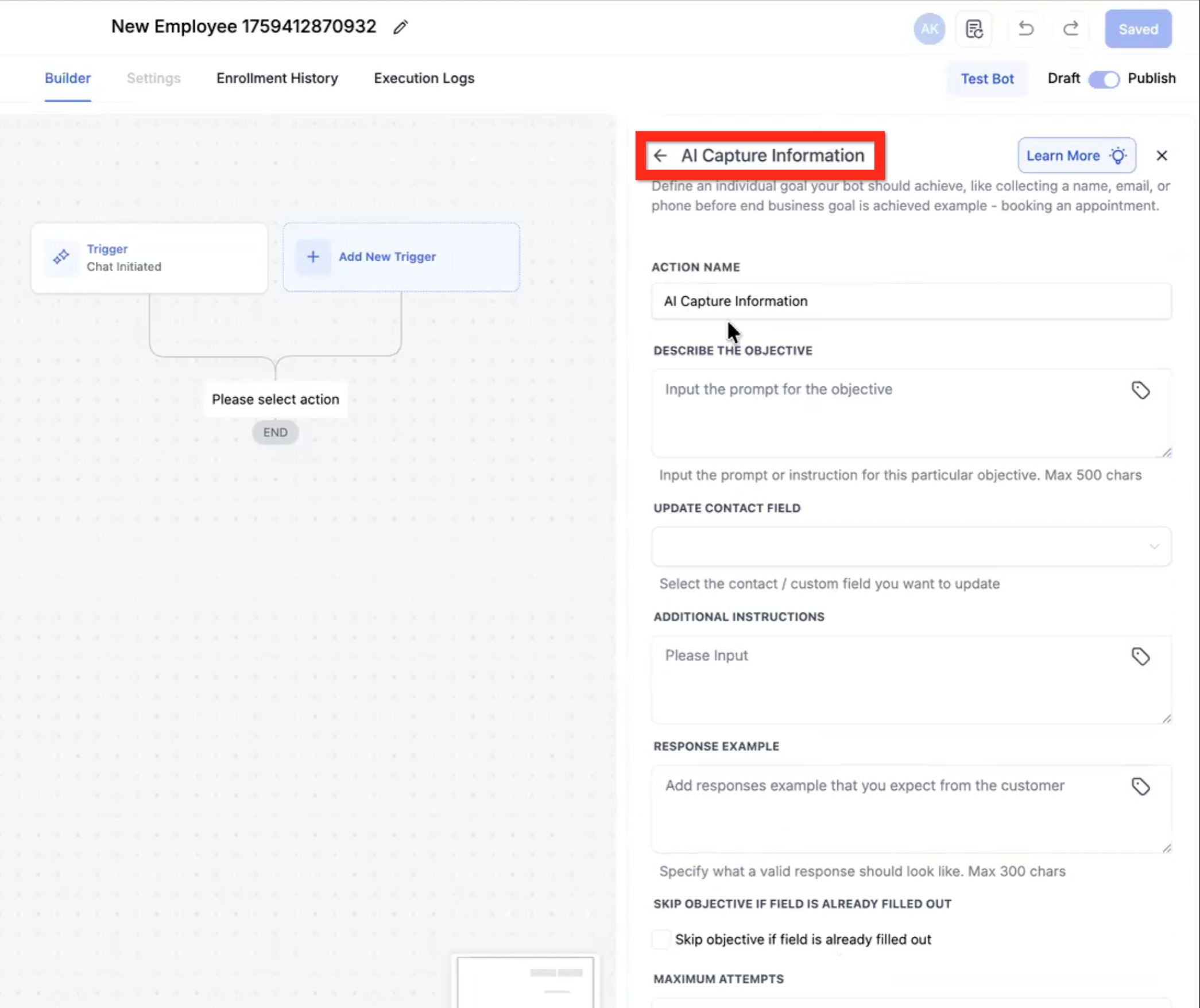
Task: Click the undo arrow icon
Action: (x=1025, y=29)
